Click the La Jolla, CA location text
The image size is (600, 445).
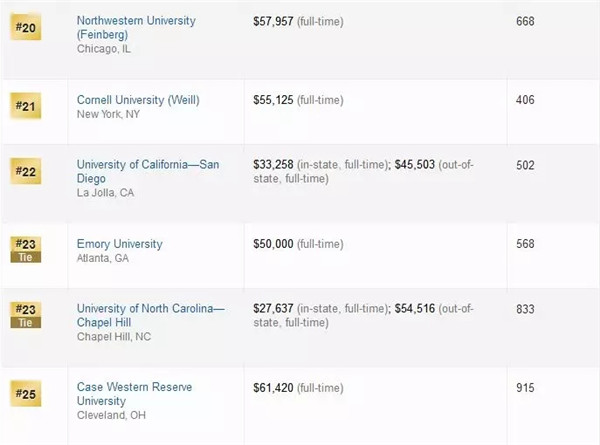pyautogui.click(x=107, y=193)
